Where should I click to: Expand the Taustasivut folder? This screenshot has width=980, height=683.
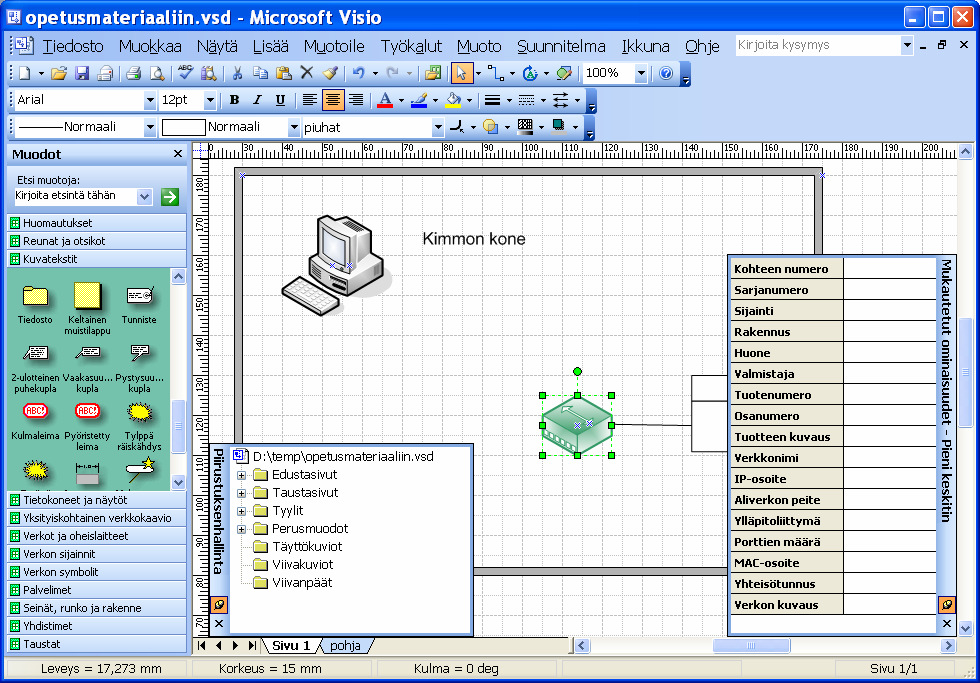pyautogui.click(x=241, y=494)
